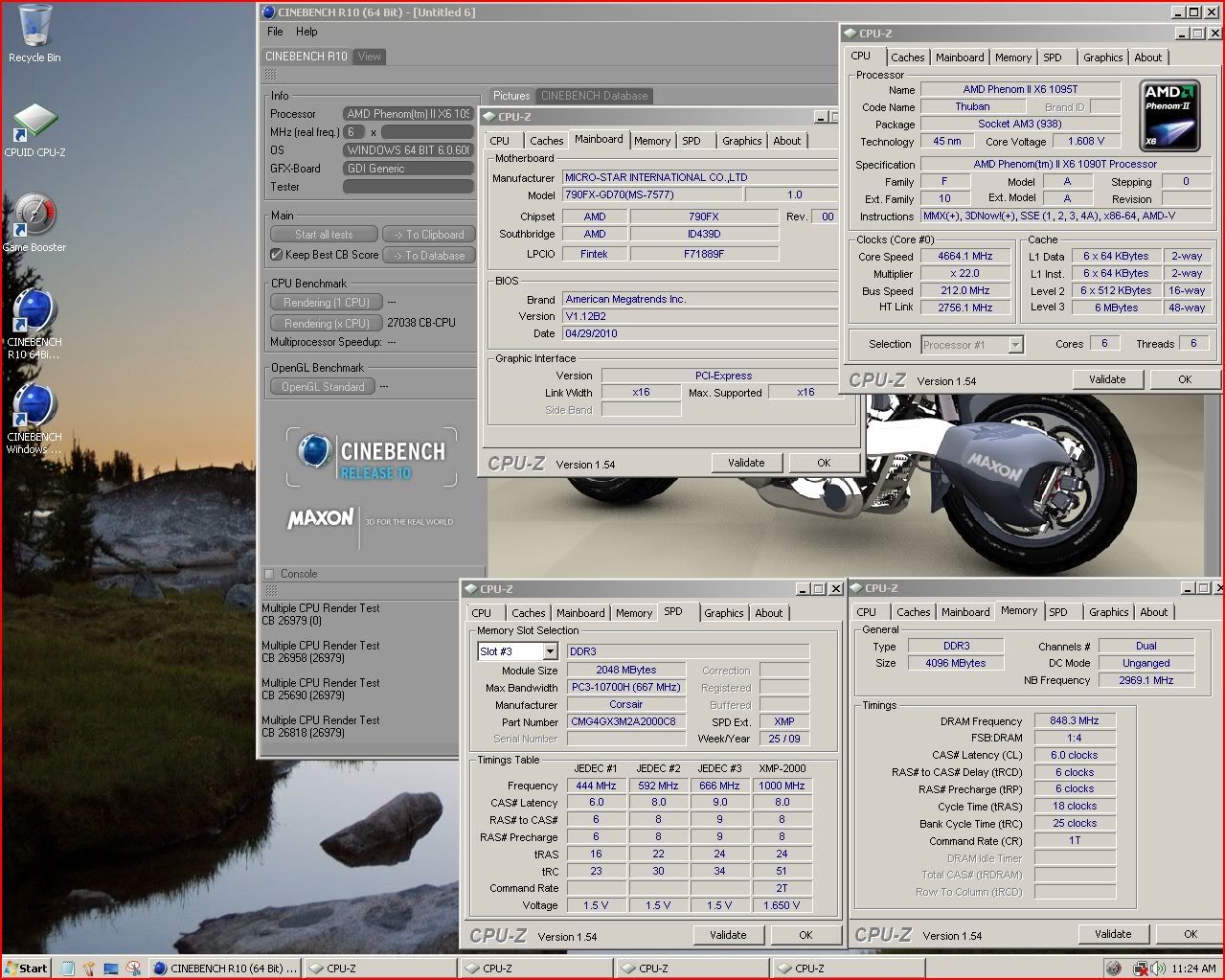Click the paintbrushes icon in Quick Launch
Viewport: 1225px width, 980px height.
89,969
